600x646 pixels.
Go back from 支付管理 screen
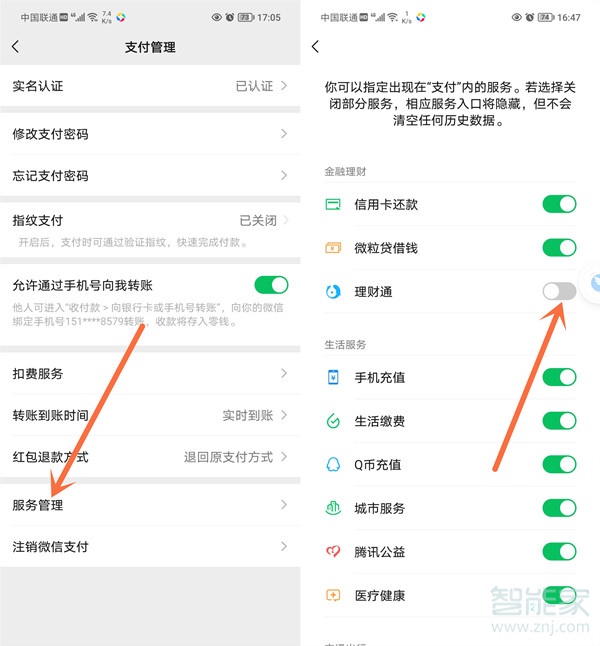[x=16, y=47]
